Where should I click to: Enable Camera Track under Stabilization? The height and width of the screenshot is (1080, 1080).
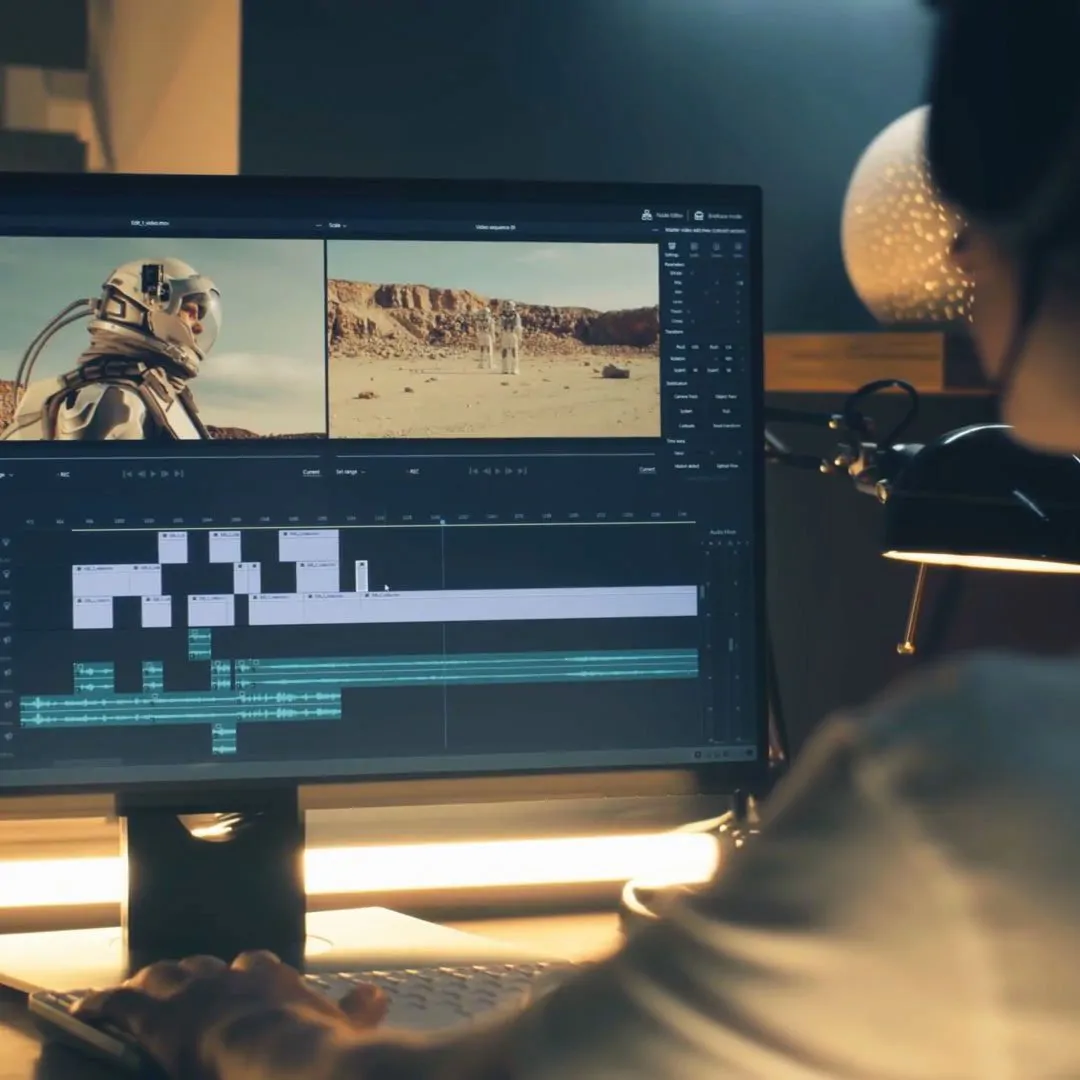tap(686, 397)
